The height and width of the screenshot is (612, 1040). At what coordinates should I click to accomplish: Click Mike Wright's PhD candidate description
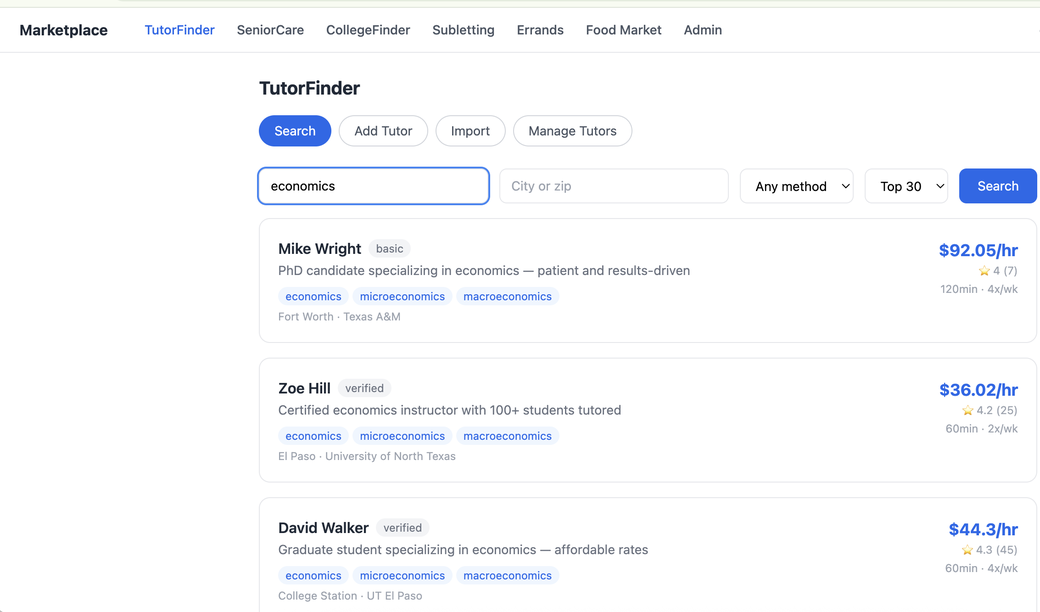pos(484,271)
